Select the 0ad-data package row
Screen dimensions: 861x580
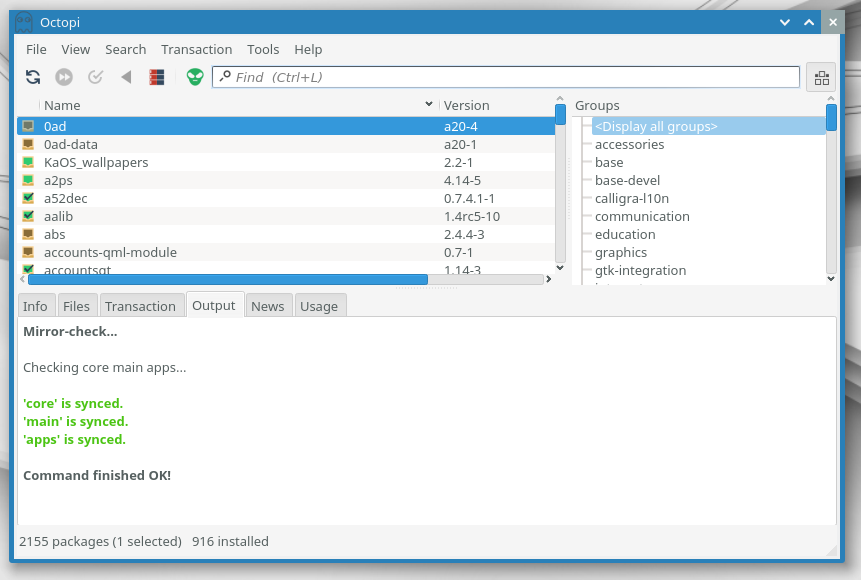(x=286, y=144)
